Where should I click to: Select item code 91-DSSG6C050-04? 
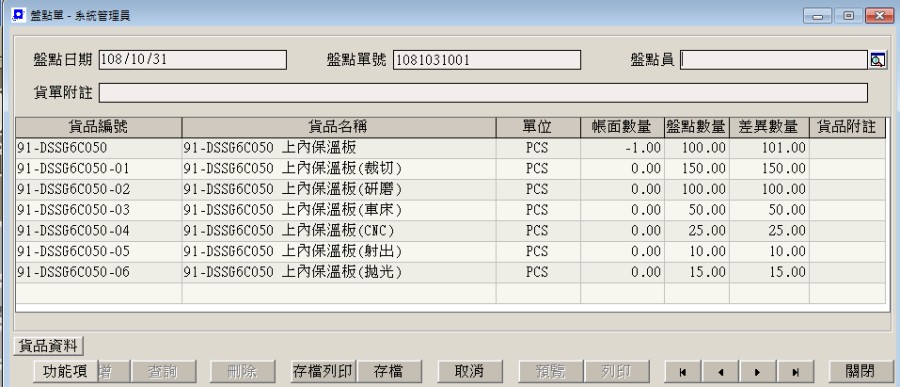pyautogui.click(x=98, y=231)
